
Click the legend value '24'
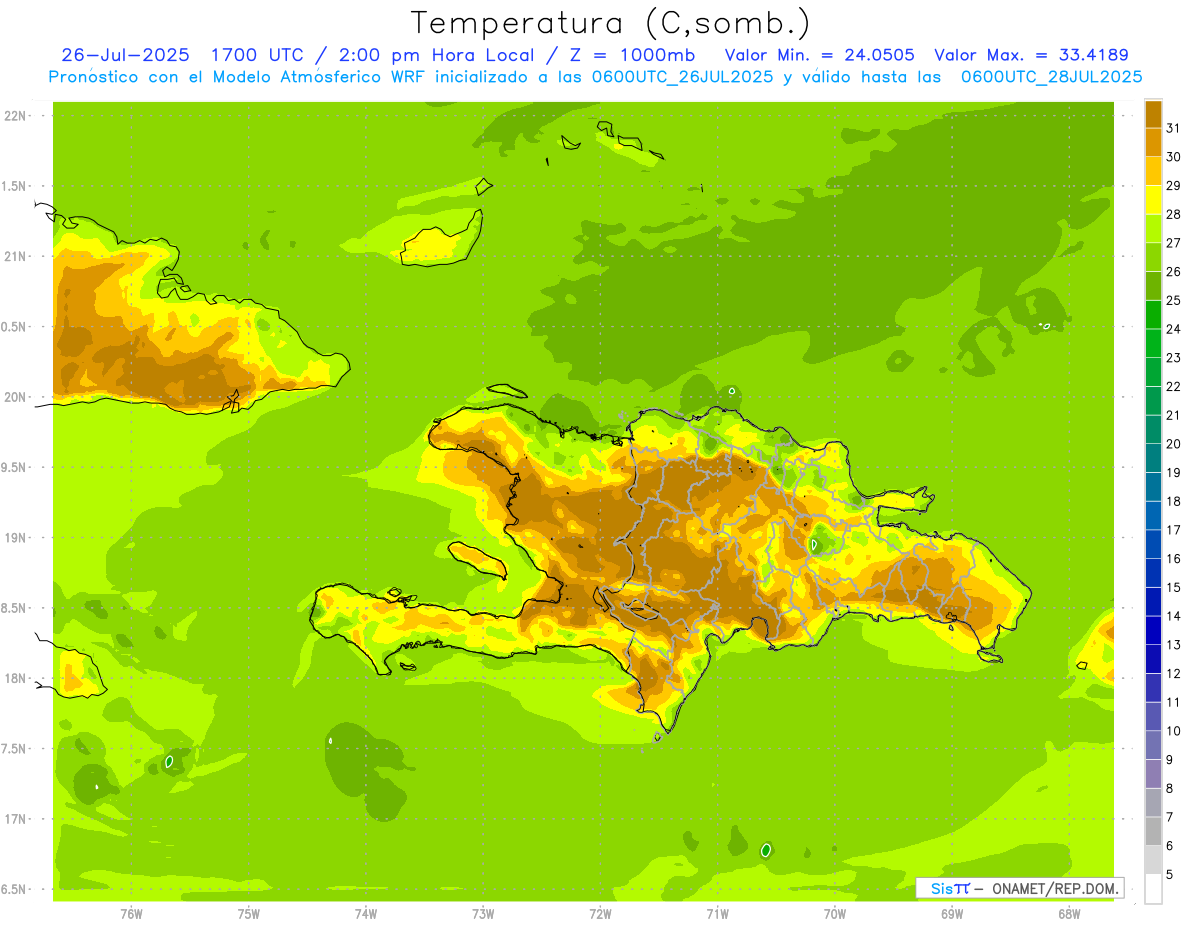pyautogui.click(x=1174, y=329)
